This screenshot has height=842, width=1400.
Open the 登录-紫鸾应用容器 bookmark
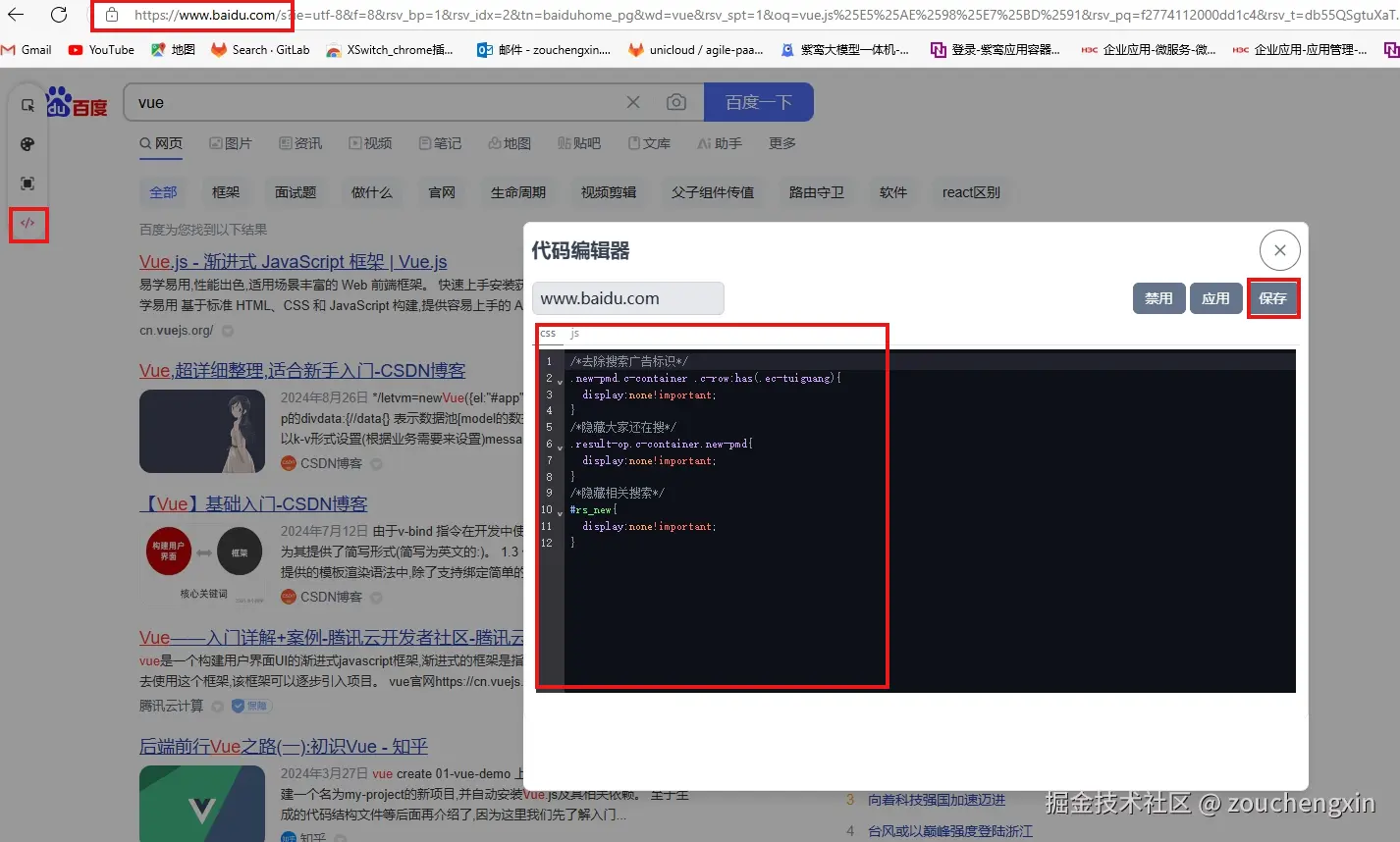(x=996, y=49)
